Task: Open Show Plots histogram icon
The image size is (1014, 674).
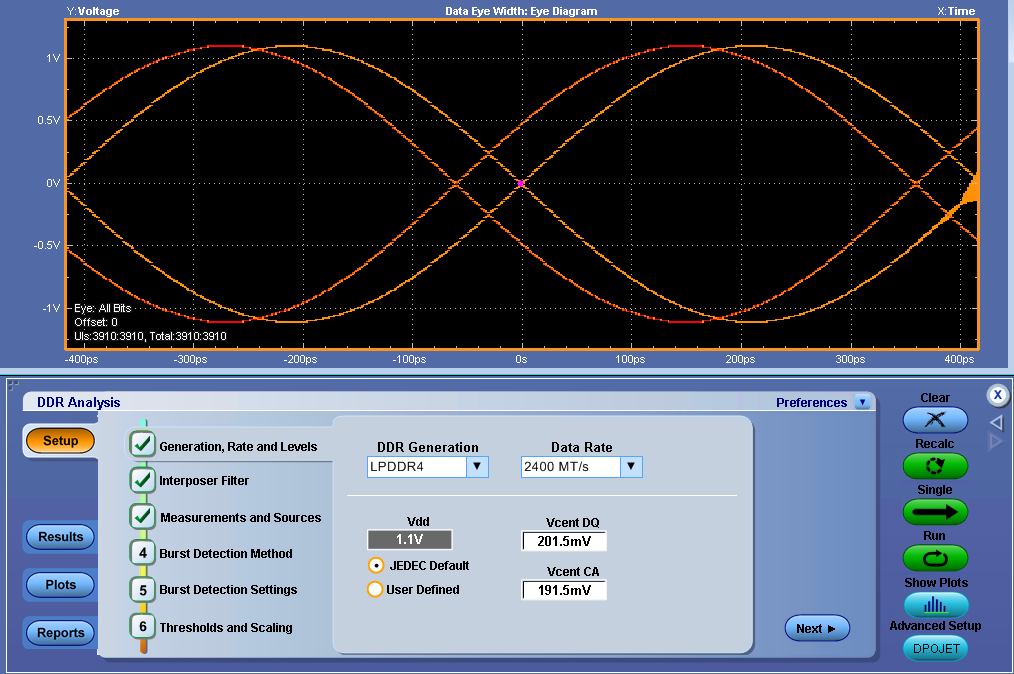Action: 935,605
